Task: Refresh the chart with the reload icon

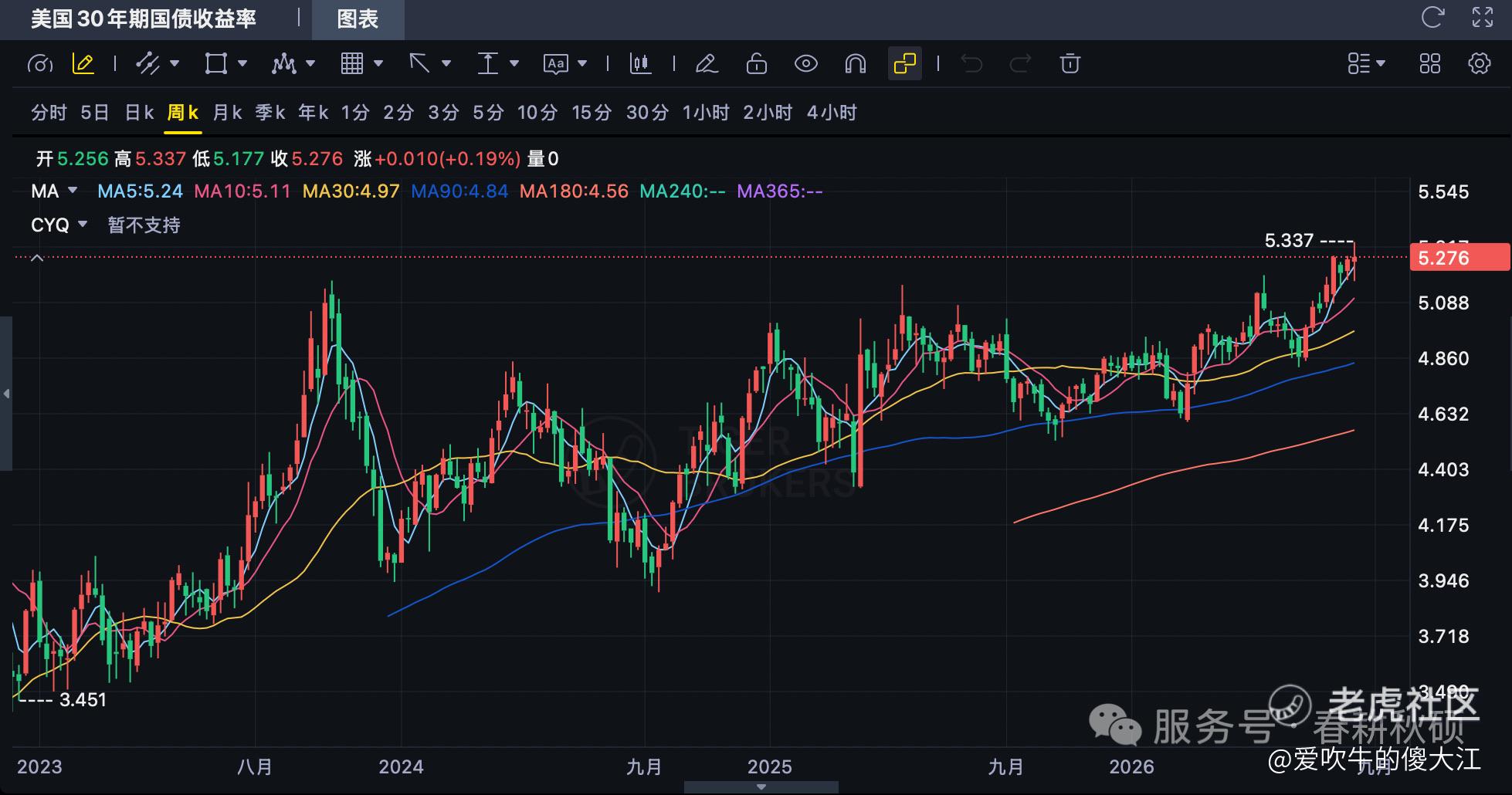Action: tap(1433, 18)
